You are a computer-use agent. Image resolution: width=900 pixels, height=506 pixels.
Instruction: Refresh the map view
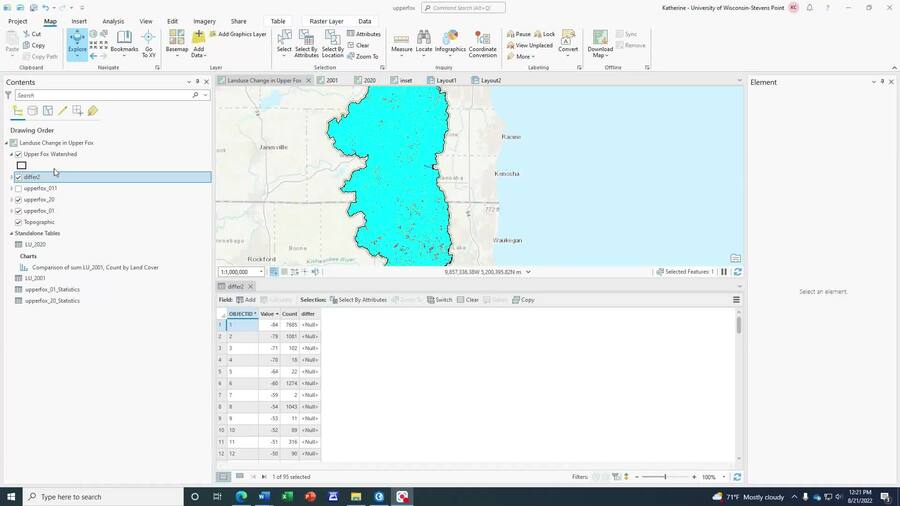(x=738, y=272)
